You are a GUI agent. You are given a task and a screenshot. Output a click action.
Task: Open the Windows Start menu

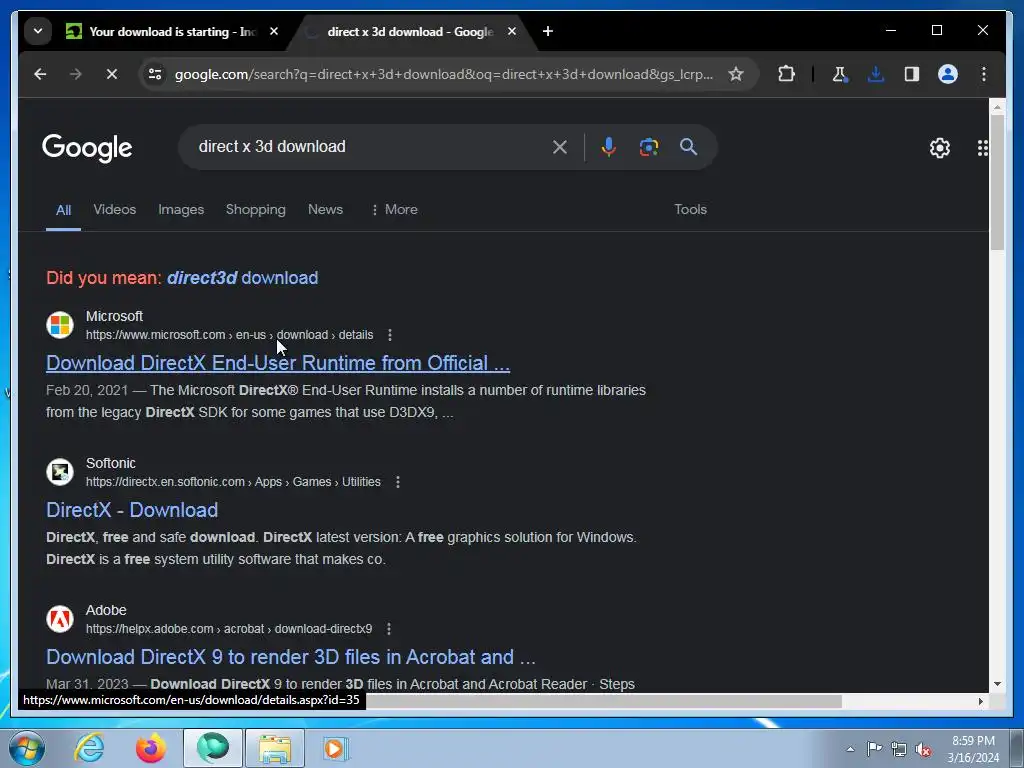pos(27,748)
